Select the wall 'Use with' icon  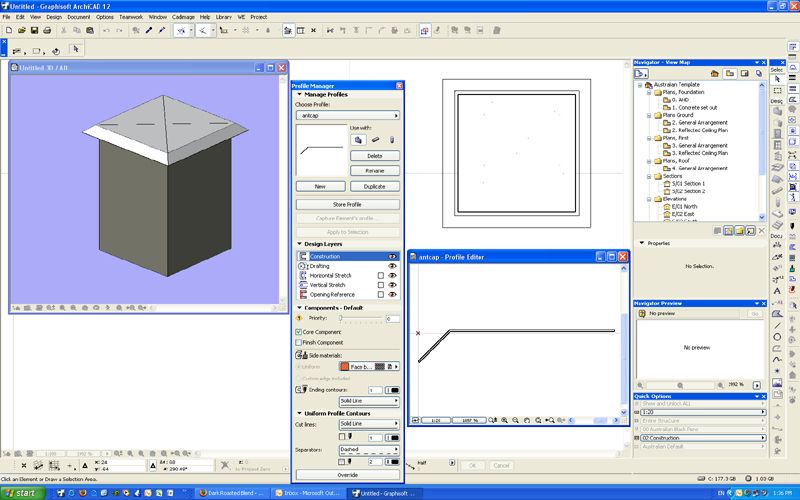click(358, 139)
